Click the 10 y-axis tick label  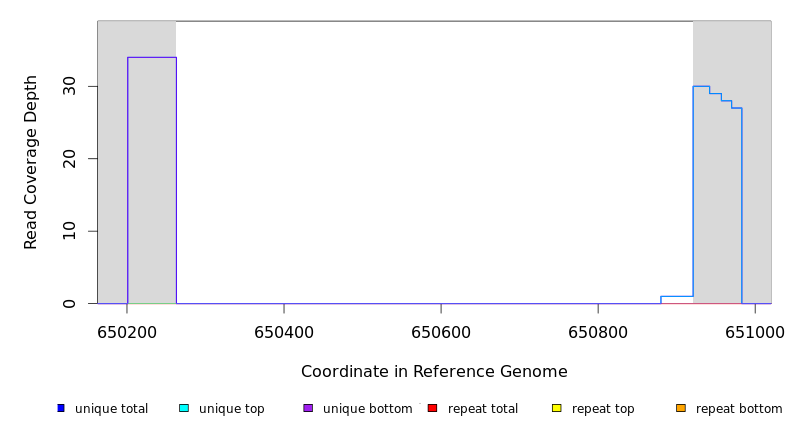pyautogui.click(x=69, y=231)
